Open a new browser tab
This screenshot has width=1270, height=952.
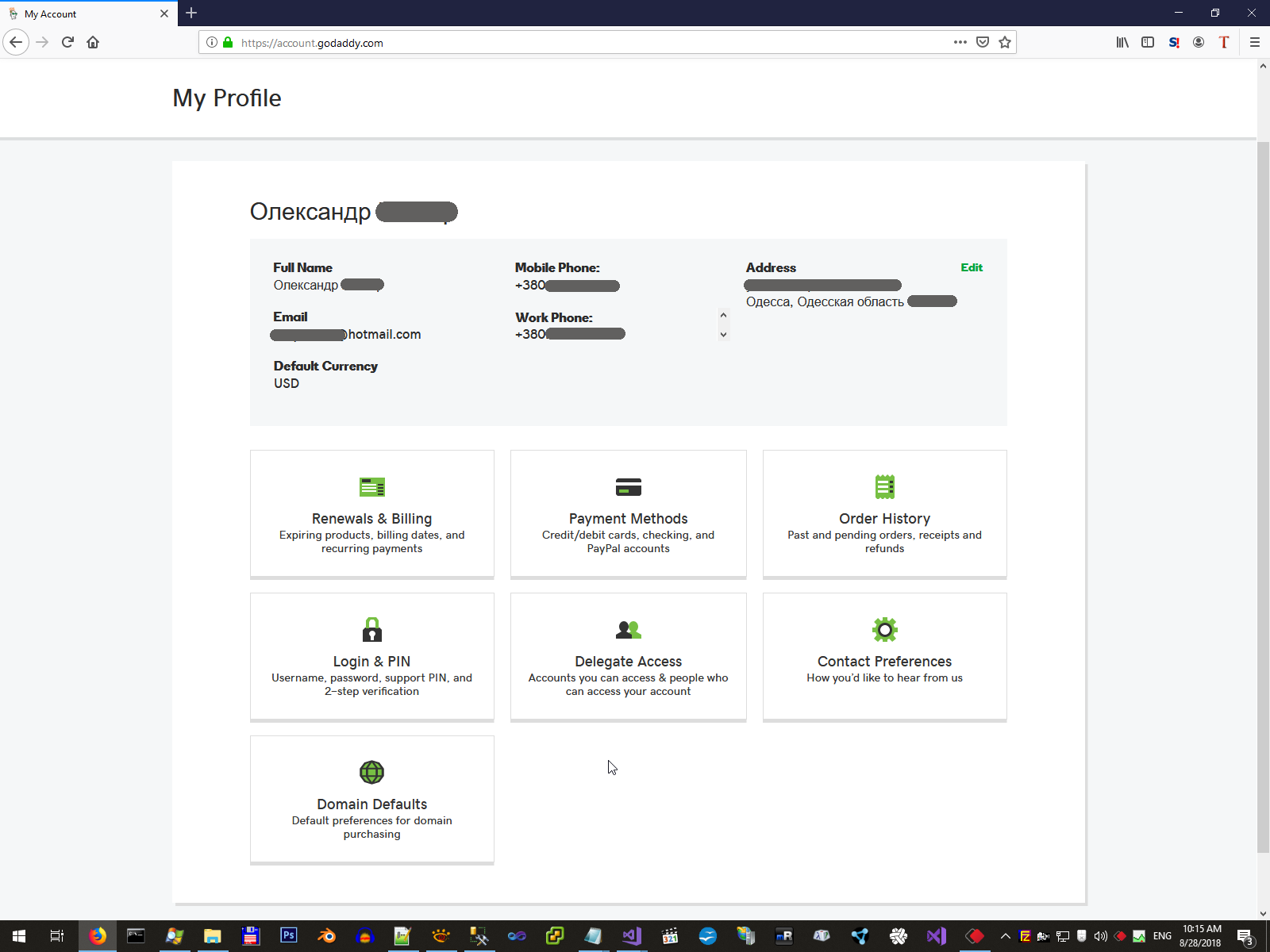[191, 13]
